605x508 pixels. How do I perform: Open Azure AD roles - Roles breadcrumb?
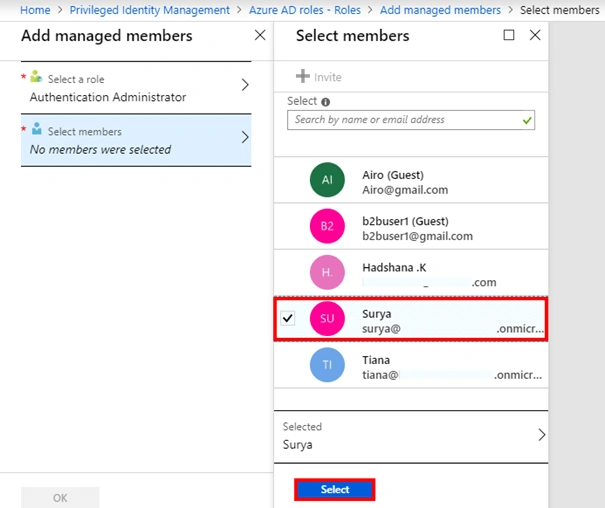[x=304, y=10]
